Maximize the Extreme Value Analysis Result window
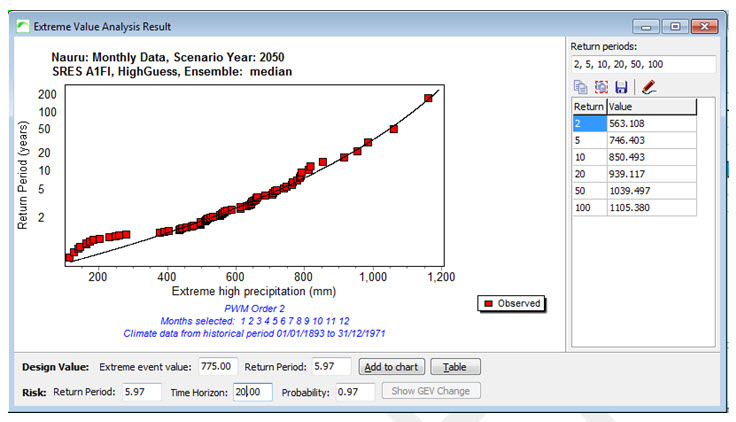The width and height of the screenshot is (736, 422). point(675,26)
